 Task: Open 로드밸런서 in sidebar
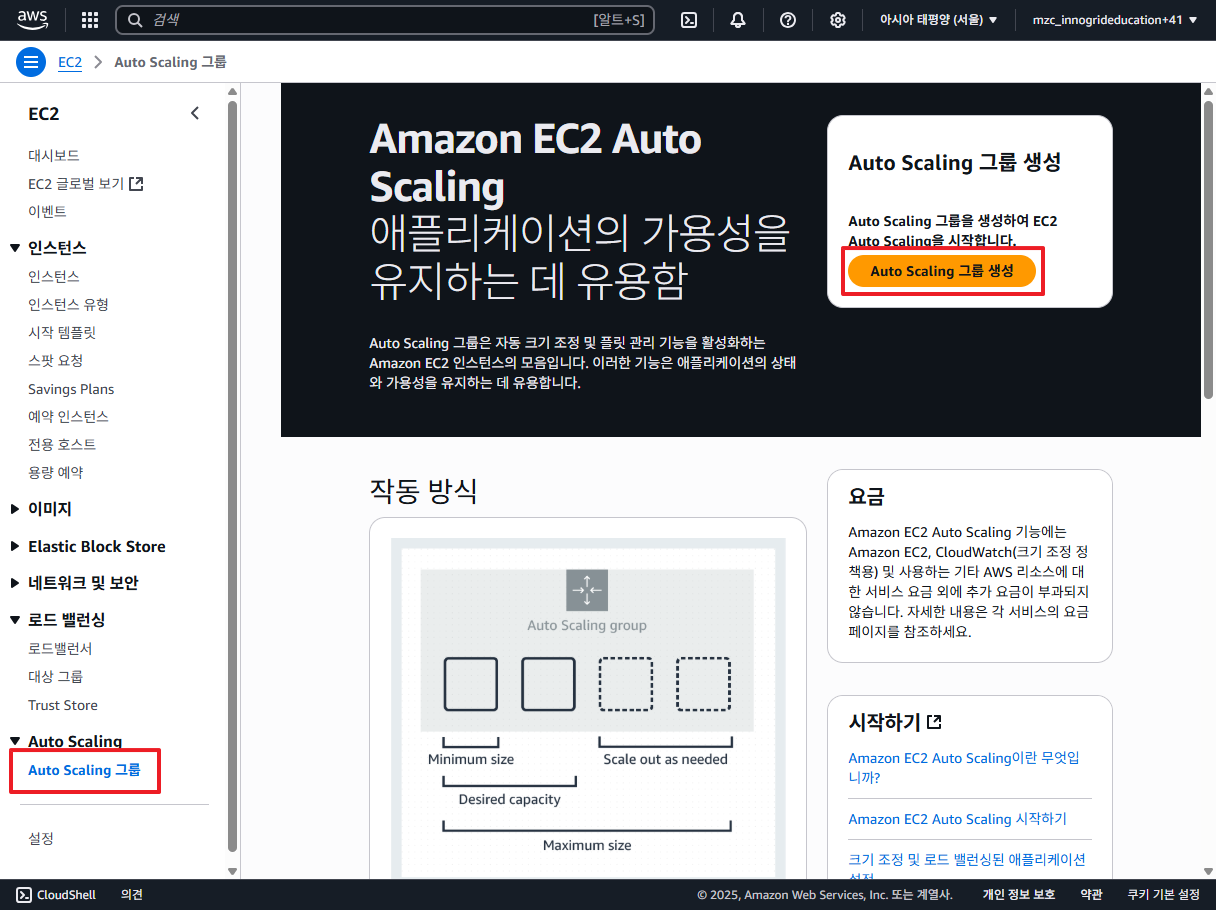coord(60,649)
